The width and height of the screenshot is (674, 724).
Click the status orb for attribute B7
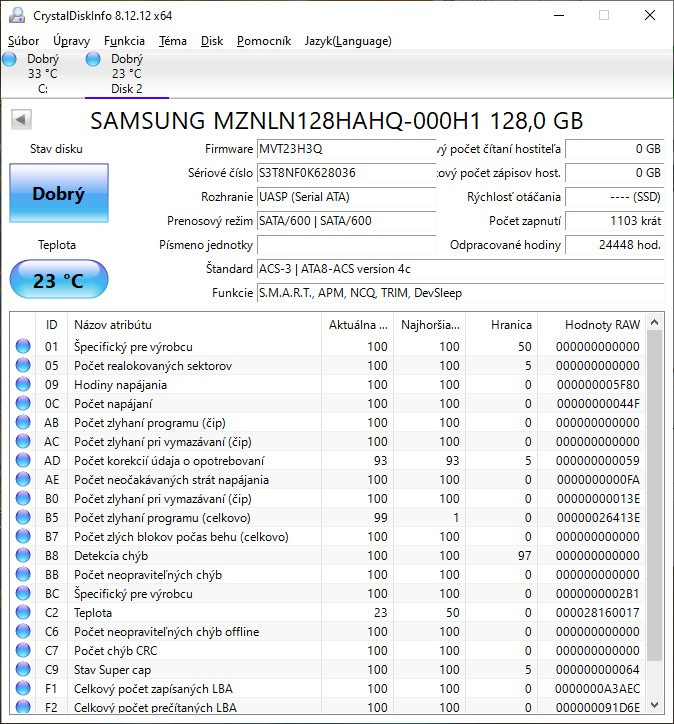(23, 536)
